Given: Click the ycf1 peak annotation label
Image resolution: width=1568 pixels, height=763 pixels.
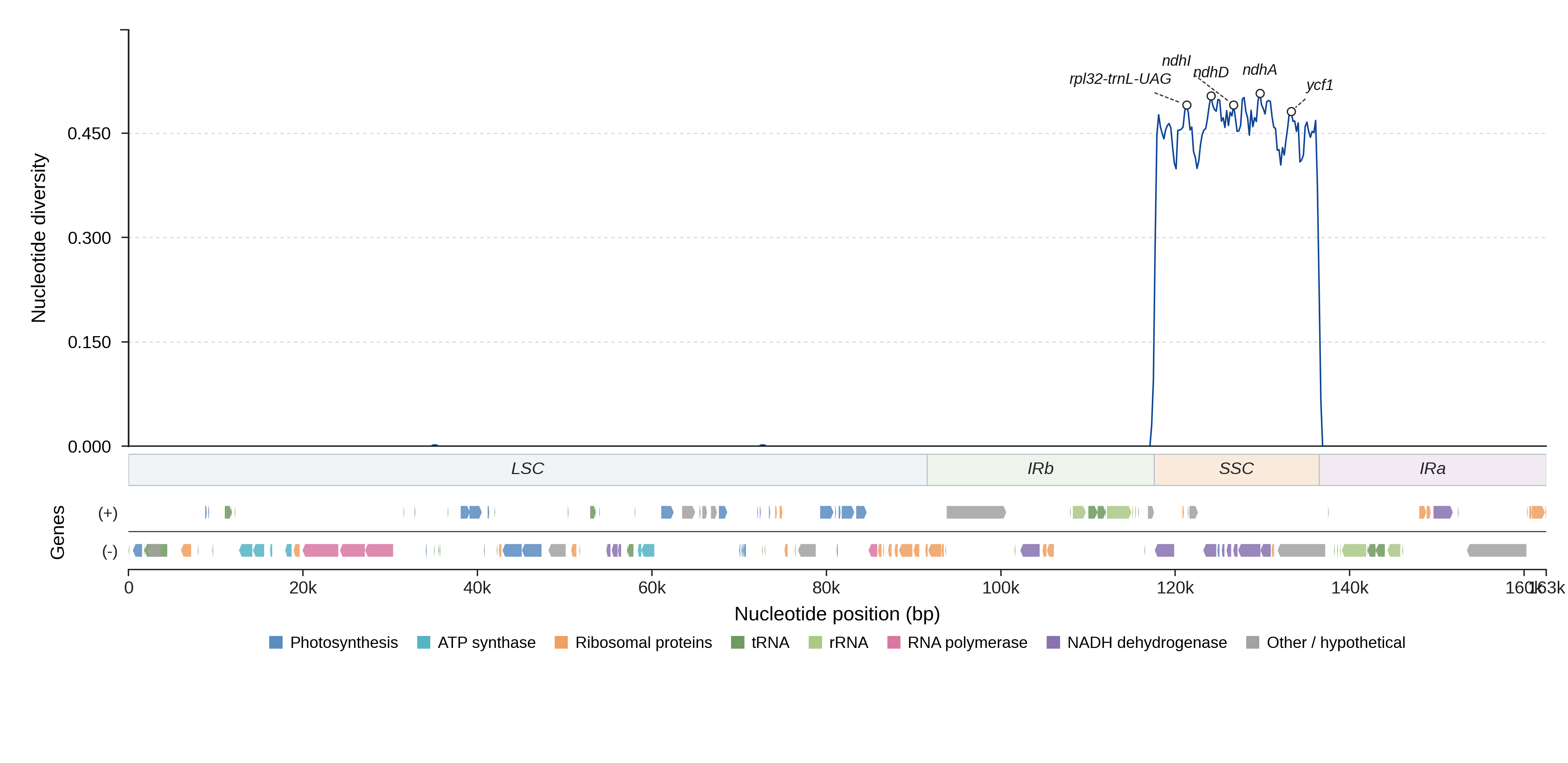Looking at the screenshot, I should 1319,85.
